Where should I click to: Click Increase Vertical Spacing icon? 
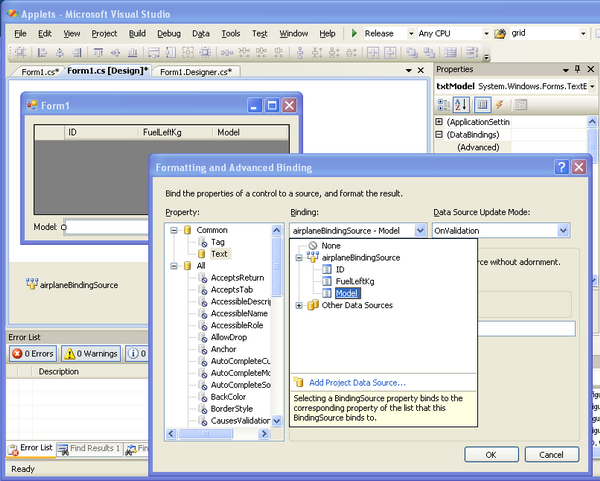pos(317,52)
